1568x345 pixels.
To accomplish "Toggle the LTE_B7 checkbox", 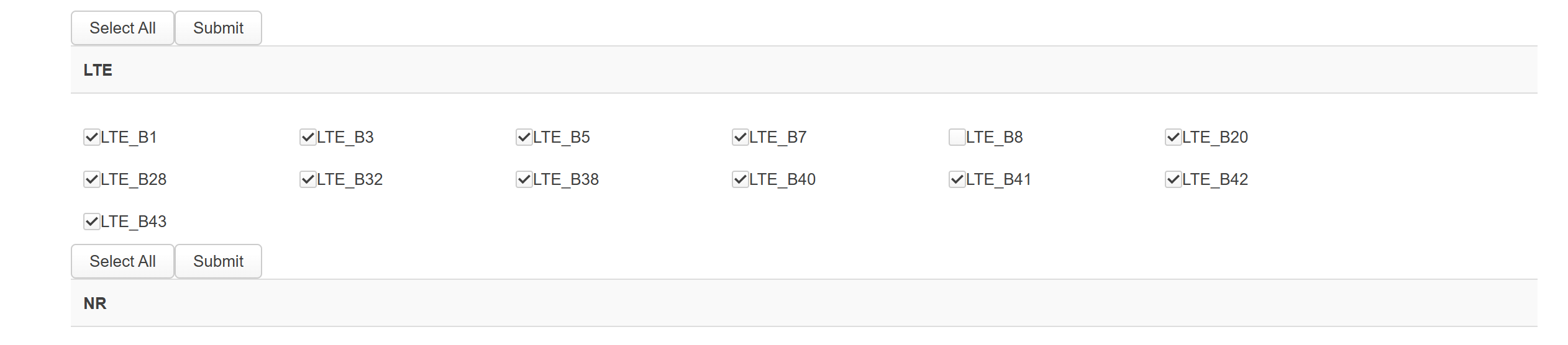I will coord(741,137).
